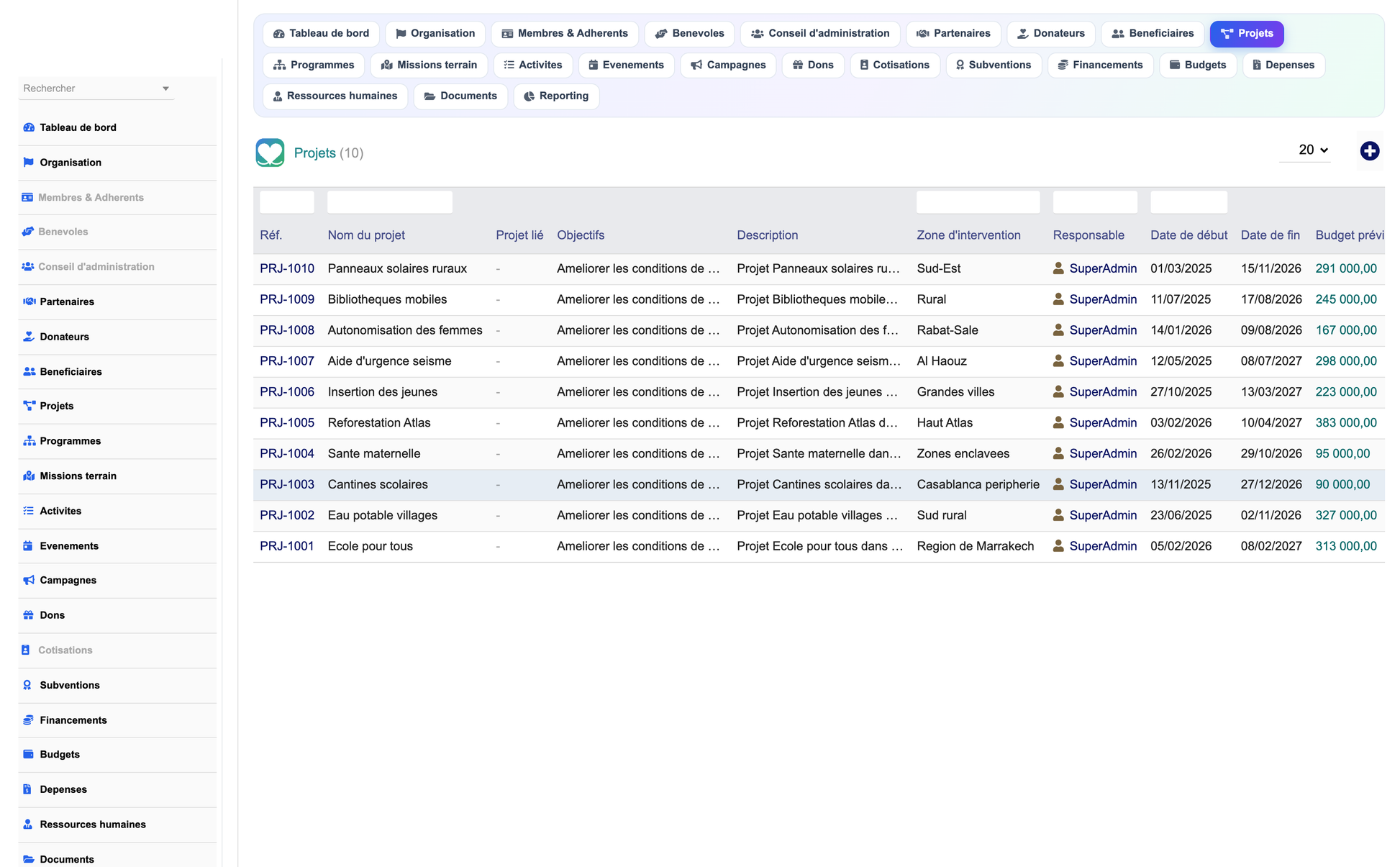Click the '17/08/2026' end date cell
The width and height of the screenshot is (1400, 867).
click(x=1271, y=299)
